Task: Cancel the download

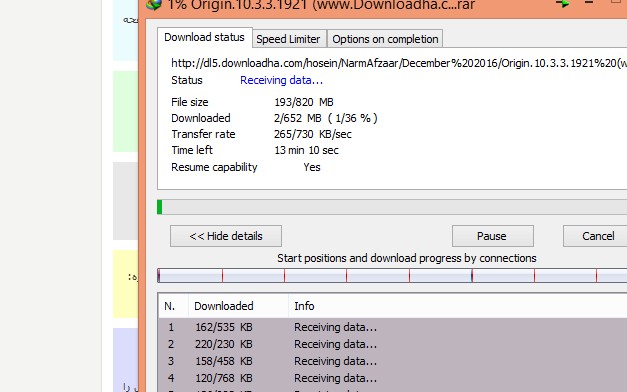Action: (595, 236)
